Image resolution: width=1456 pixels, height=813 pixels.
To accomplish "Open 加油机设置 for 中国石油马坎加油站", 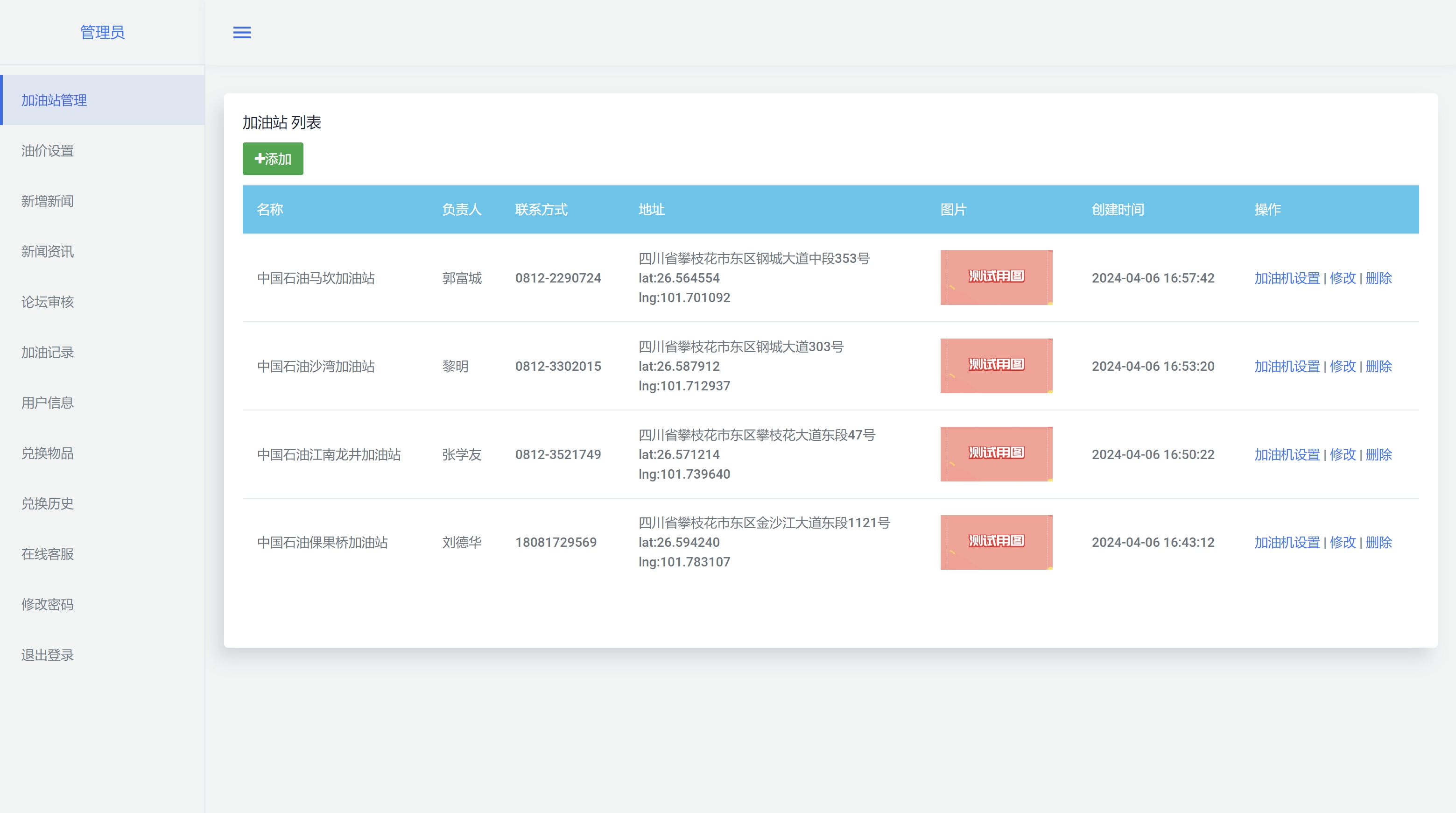I will coord(1287,278).
